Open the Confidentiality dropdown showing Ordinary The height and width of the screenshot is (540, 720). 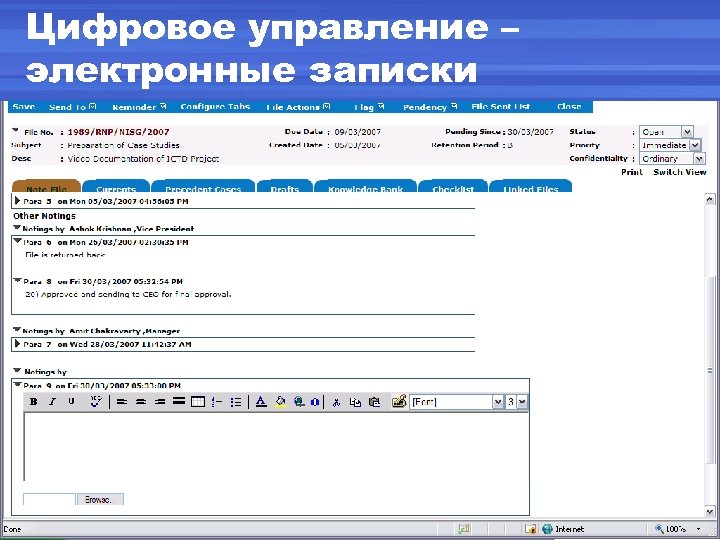(x=699, y=159)
